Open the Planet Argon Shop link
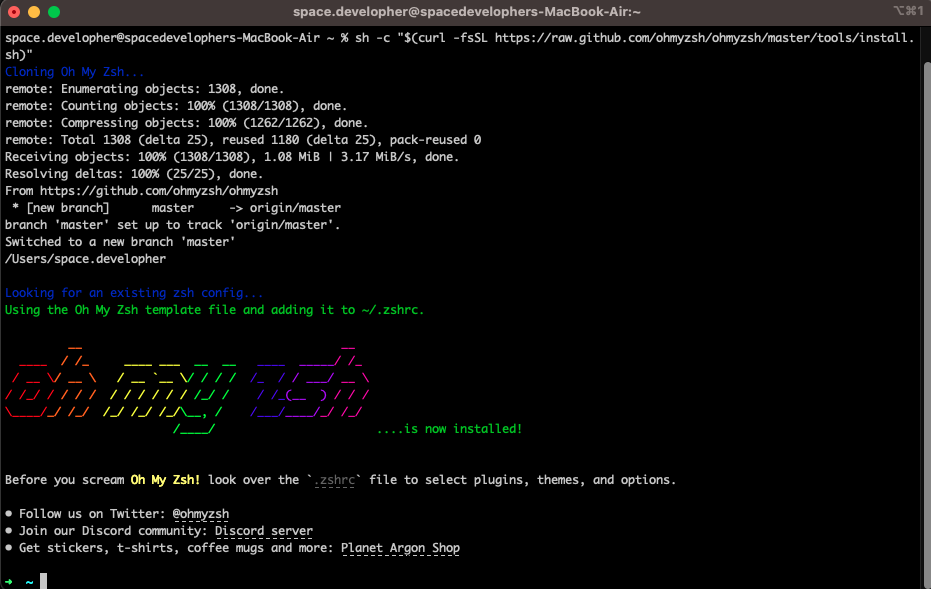This screenshot has width=931, height=589. [x=400, y=548]
